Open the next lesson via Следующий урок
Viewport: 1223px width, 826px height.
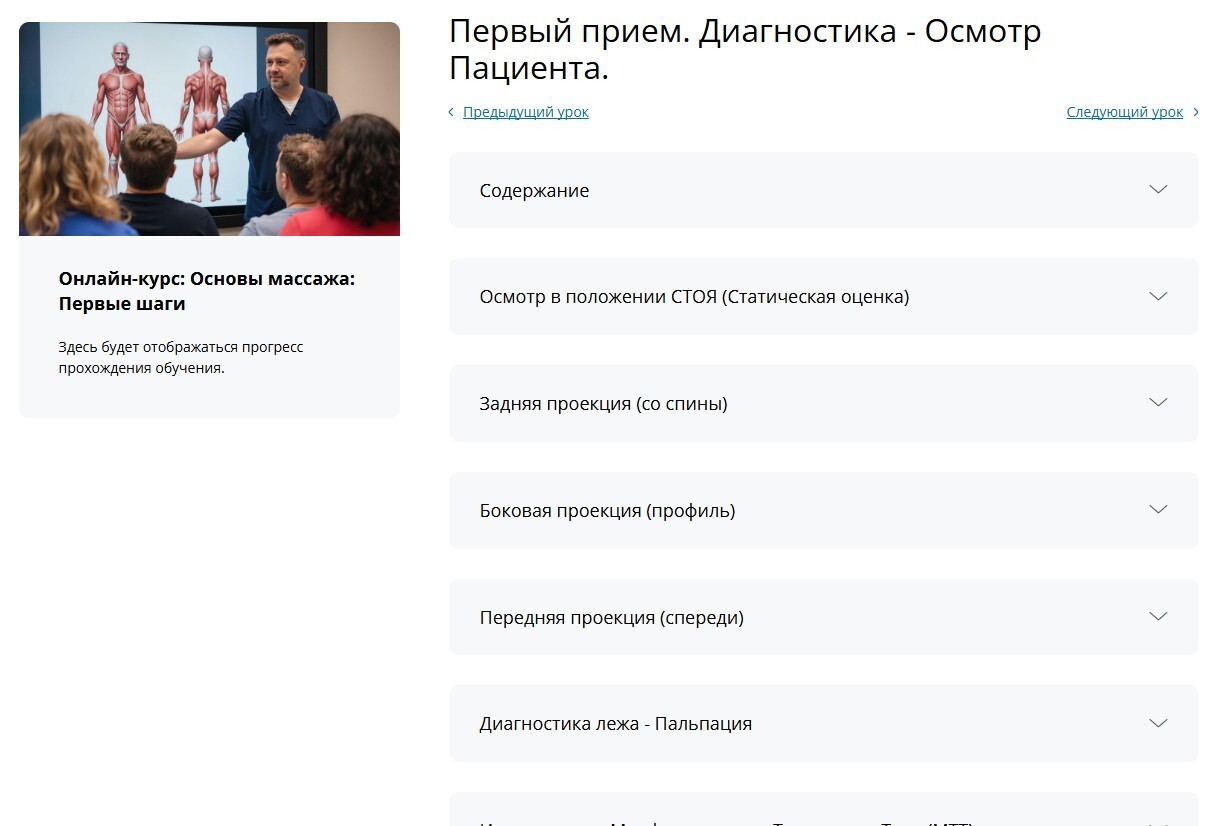(1124, 112)
